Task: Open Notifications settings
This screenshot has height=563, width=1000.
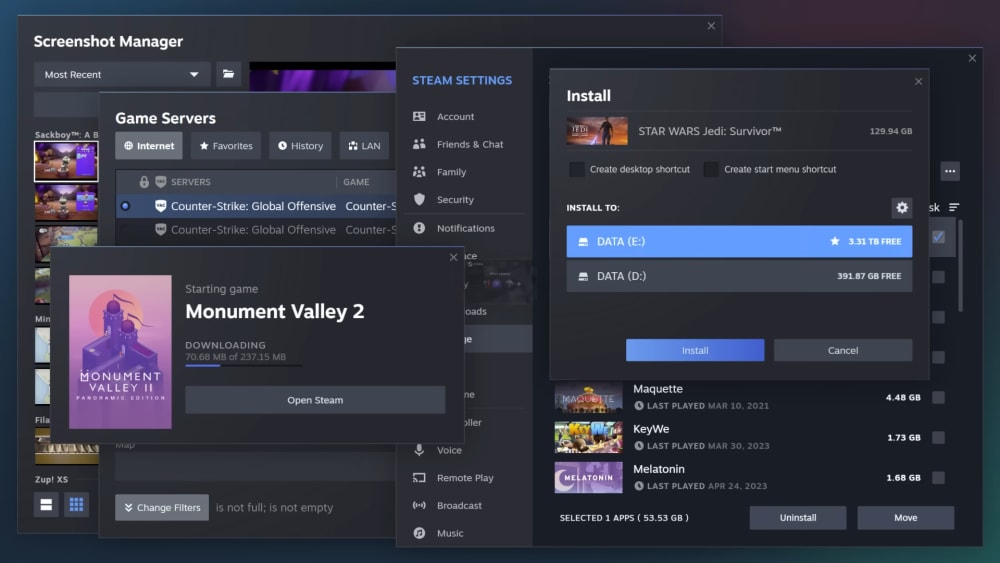Action: 467,228
